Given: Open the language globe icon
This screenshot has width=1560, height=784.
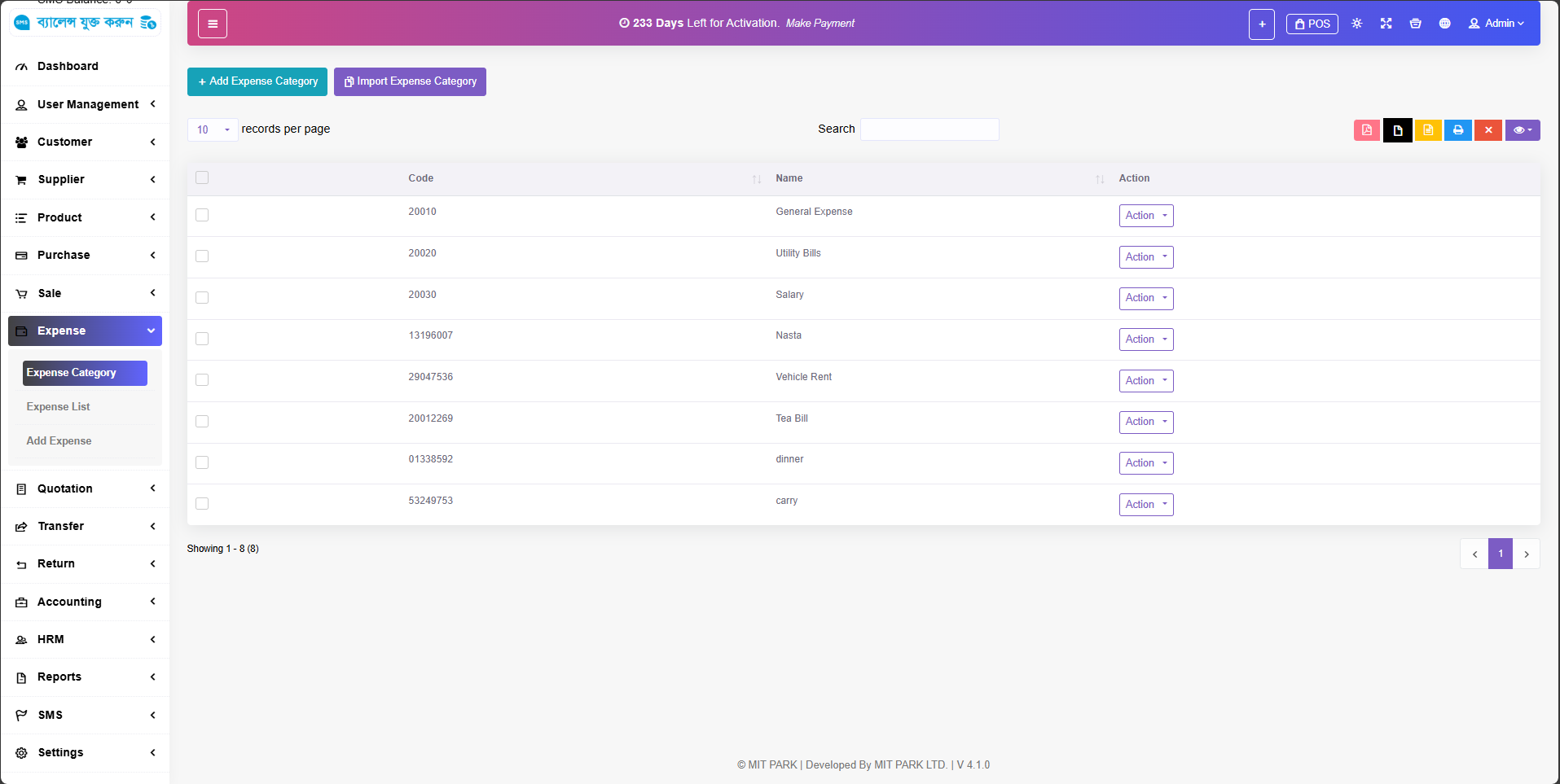Looking at the screenshot, I should click(1444, 24).
